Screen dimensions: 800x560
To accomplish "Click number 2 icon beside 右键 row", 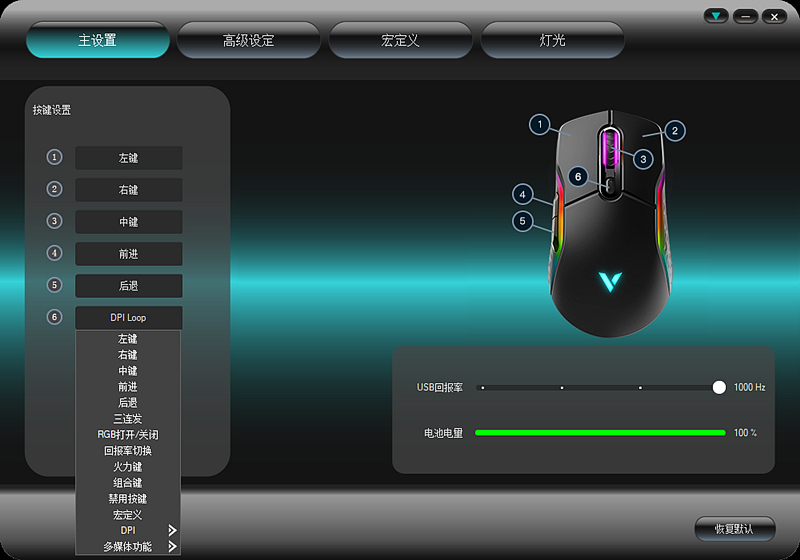I will 55,189.
